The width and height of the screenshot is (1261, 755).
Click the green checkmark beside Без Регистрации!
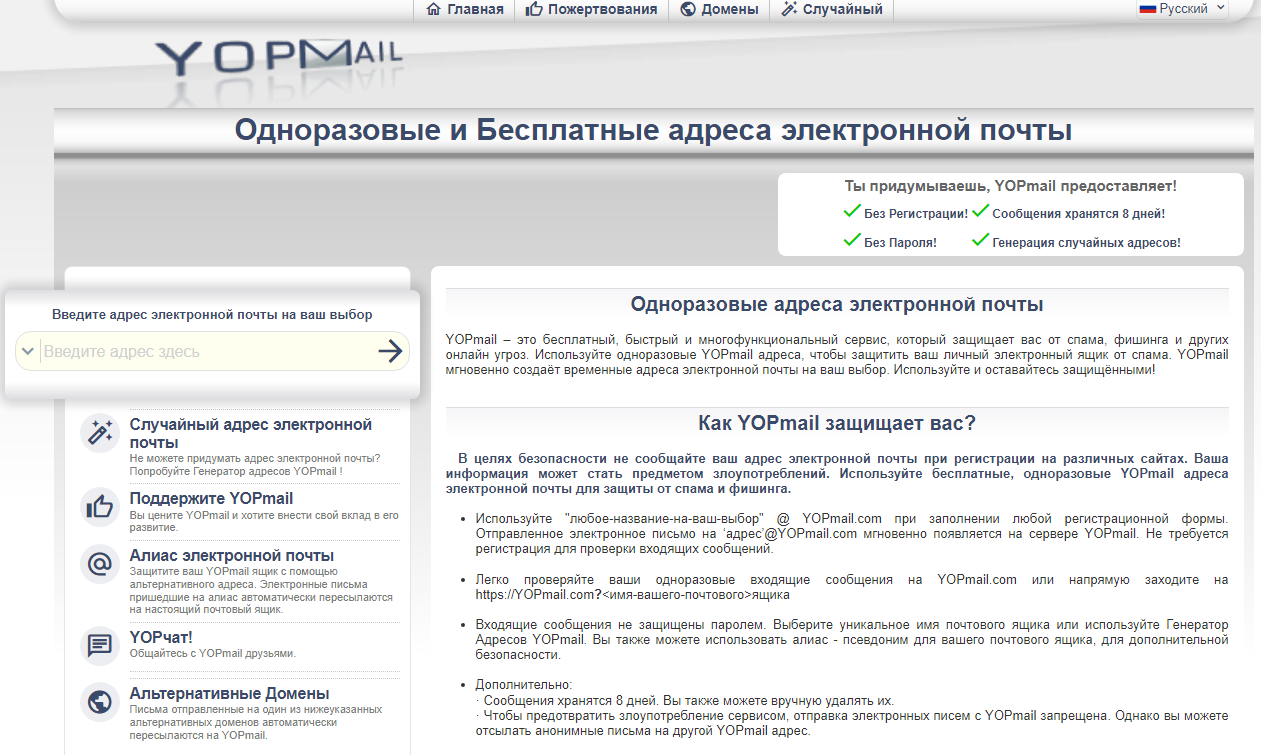point(852,211)
